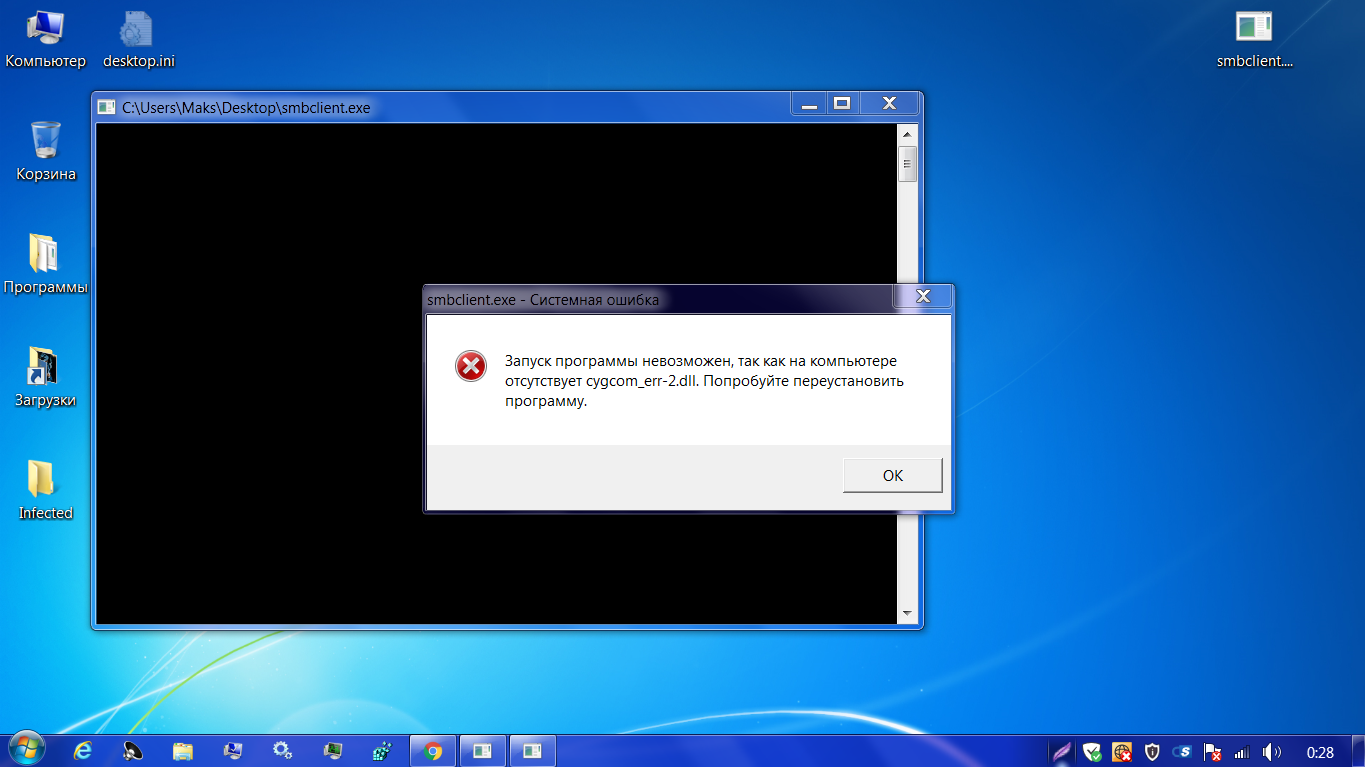The height and width of the screenshot is (767, 1365).
Task: Open Action Center flag icon in tray
Action: tap(1212, 752)
